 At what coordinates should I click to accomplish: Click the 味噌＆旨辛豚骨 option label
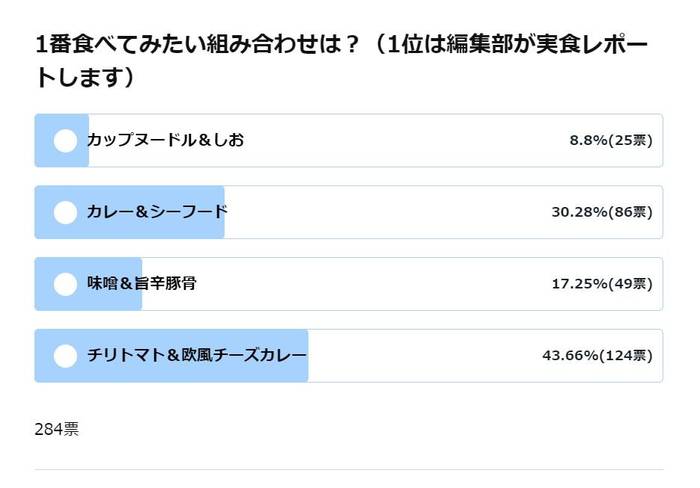(142, 284)
